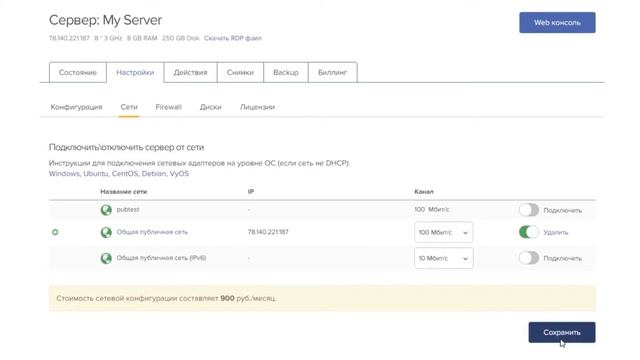Open the CentOS instructions link
The height and width of the screenshot is (360, 640).
coord(124,173)
